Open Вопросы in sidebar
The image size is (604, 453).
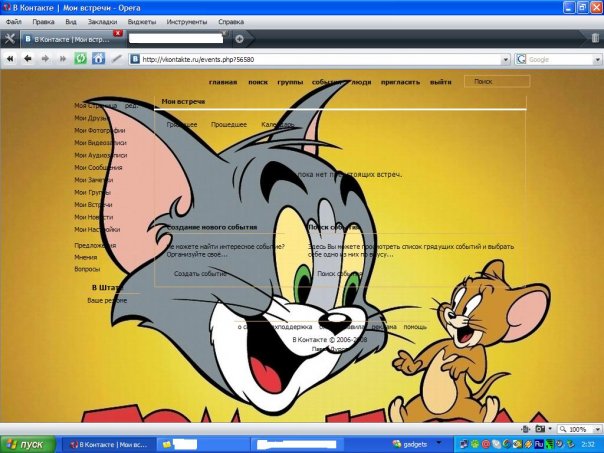point(87,269)
